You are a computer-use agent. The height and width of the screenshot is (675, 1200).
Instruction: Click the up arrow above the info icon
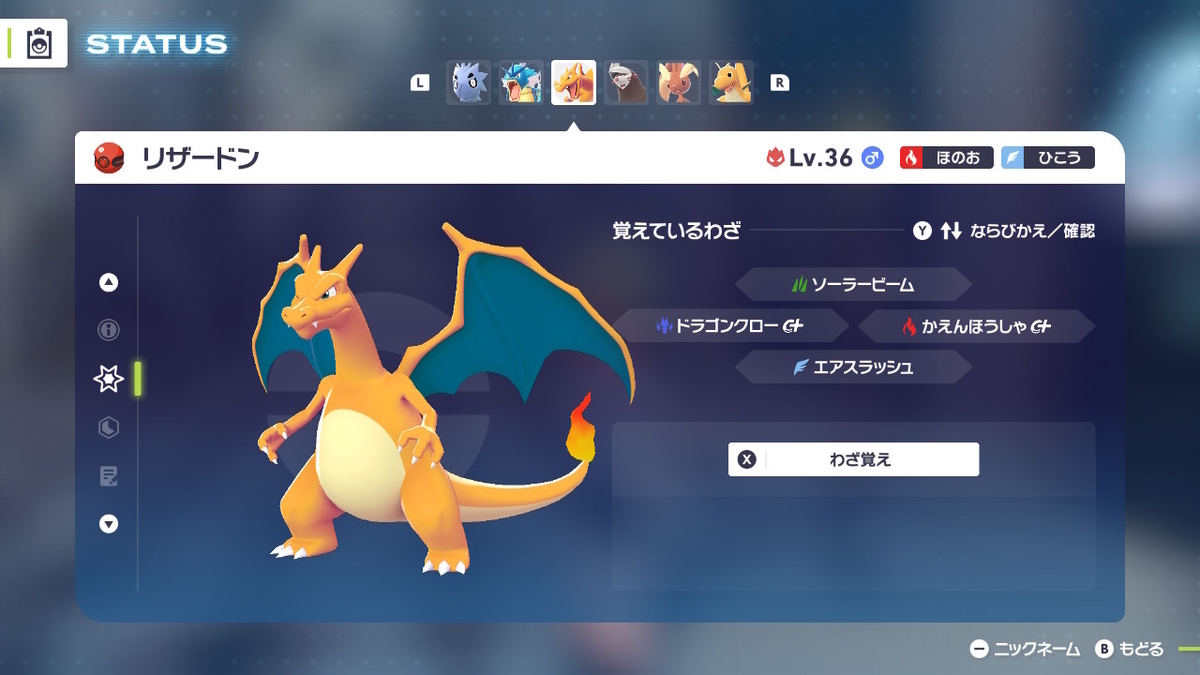(x=108, y=281)
